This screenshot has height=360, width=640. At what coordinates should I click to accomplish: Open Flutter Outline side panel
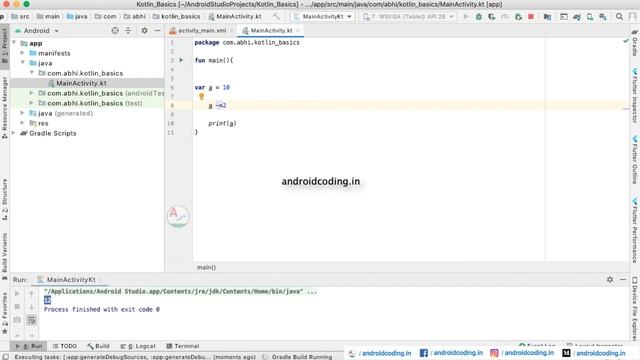point(635,160)
